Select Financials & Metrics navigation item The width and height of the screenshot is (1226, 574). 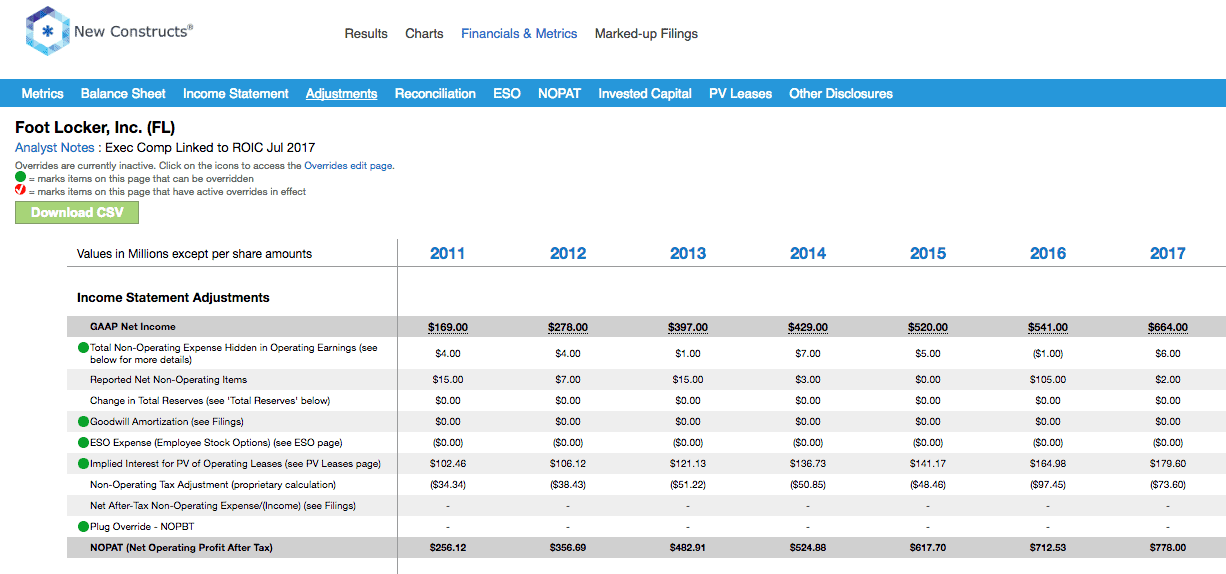click(519, 34)
